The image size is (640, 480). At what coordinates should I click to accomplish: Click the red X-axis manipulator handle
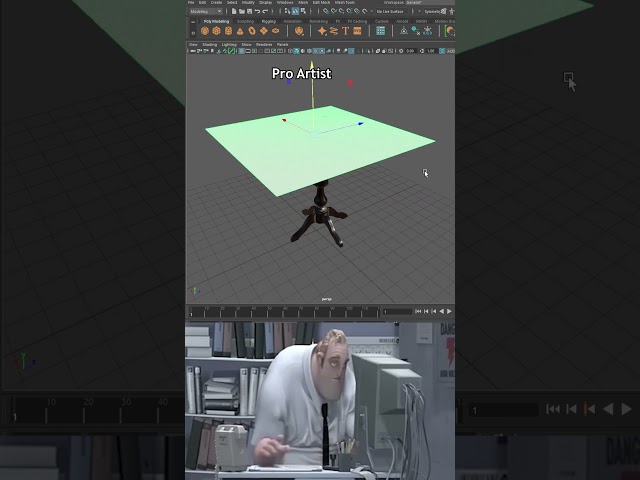[x=284, y=120]
